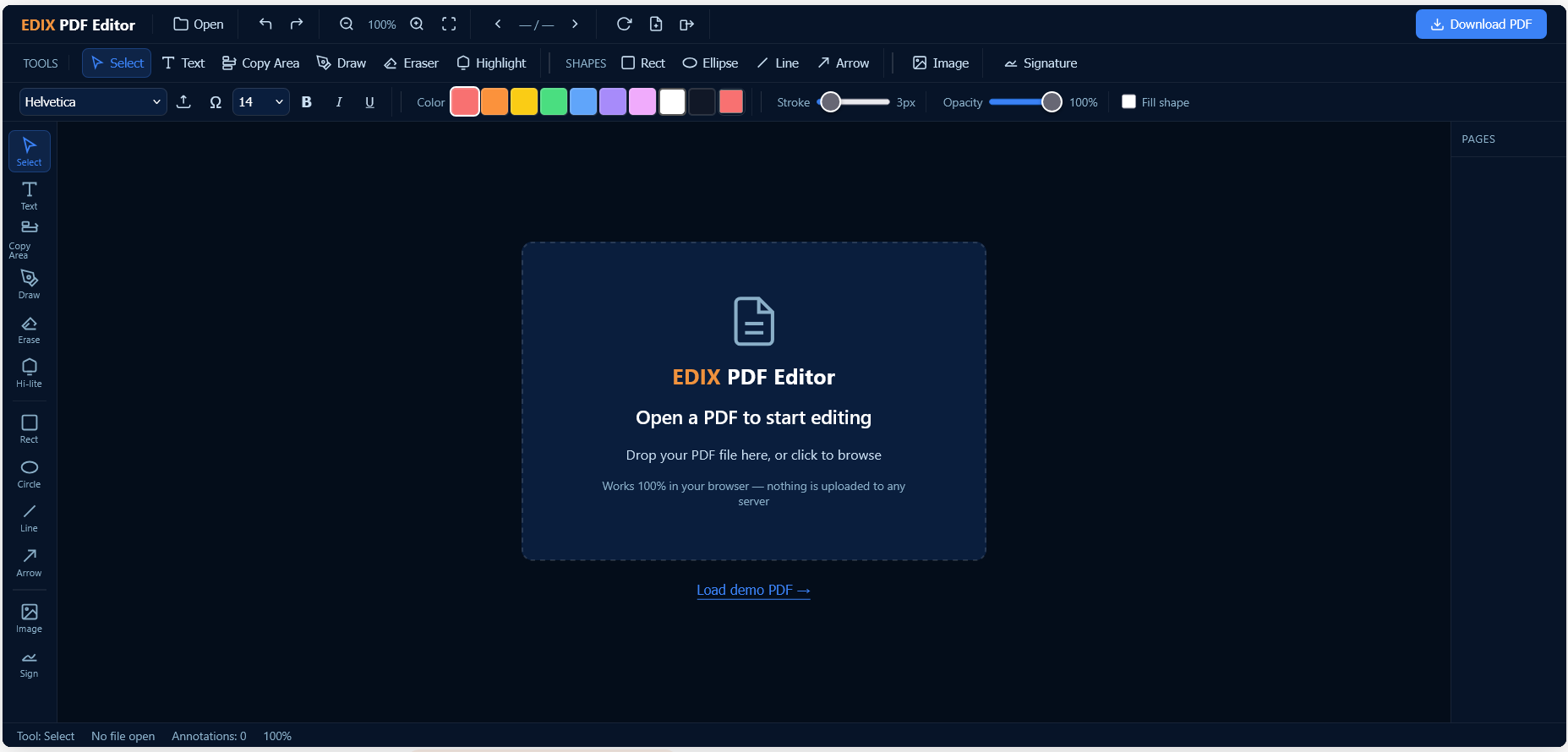
Task: Choose Select in the top tools bar
Action: click(117, 63)
